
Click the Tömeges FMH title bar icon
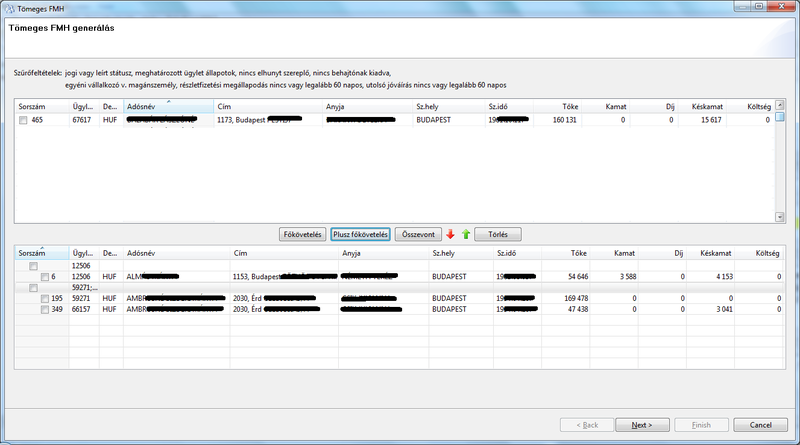tap(9, 7)
